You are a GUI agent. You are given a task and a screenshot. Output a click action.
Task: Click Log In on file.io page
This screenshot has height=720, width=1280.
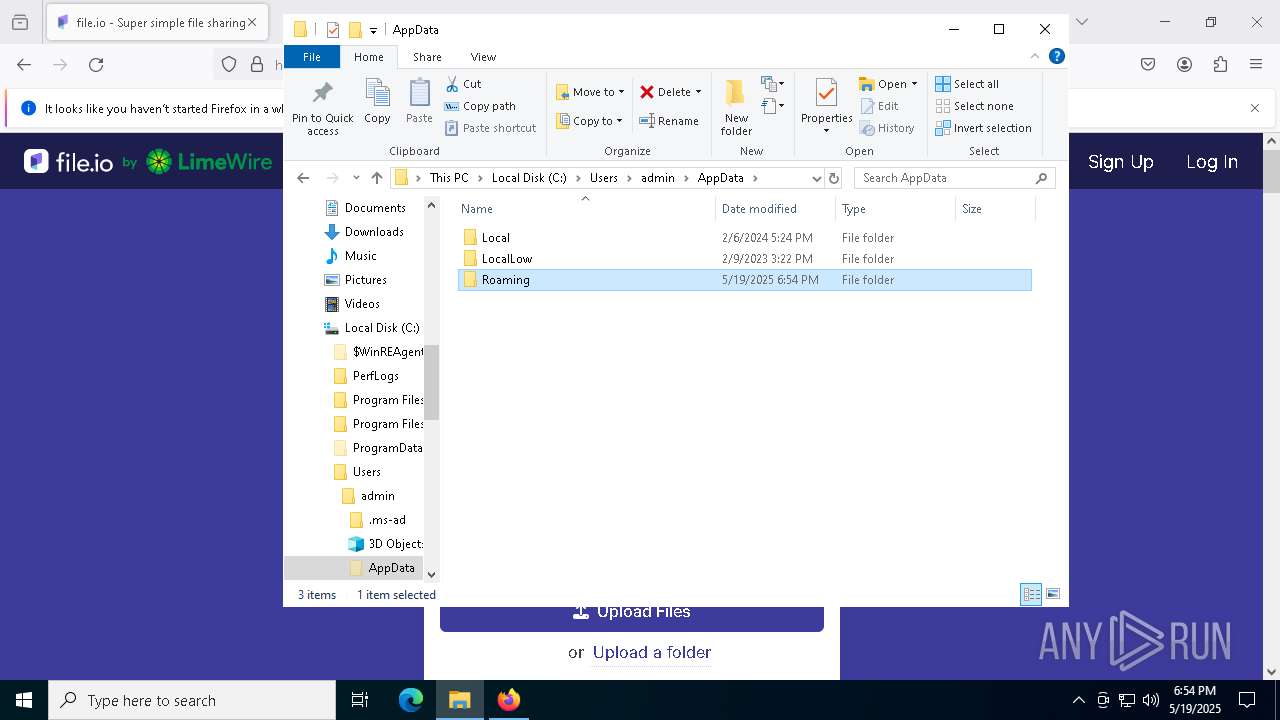pyautogui.click(x=1212, y=162)
